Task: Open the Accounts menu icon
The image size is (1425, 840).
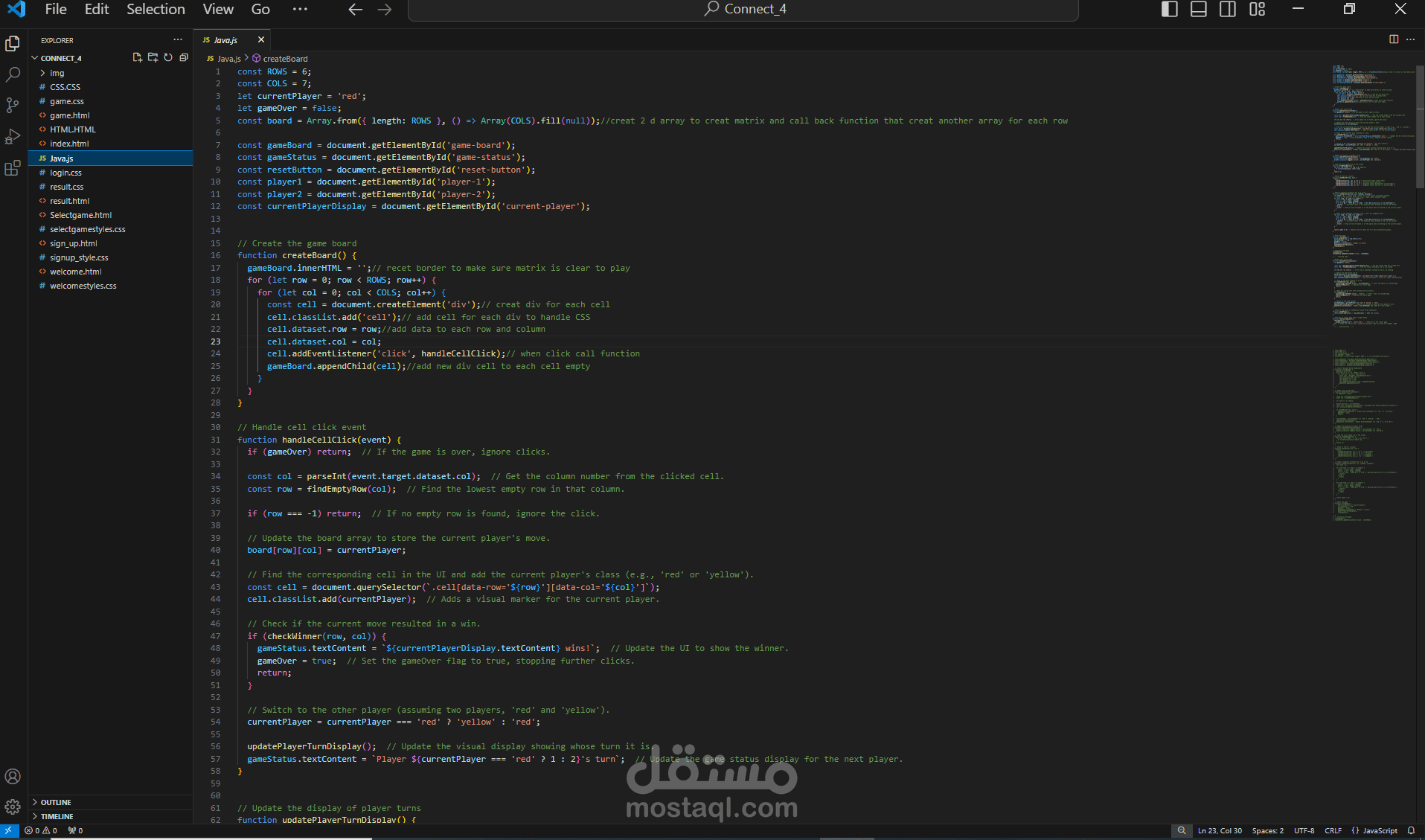Action: coord(13,777)
